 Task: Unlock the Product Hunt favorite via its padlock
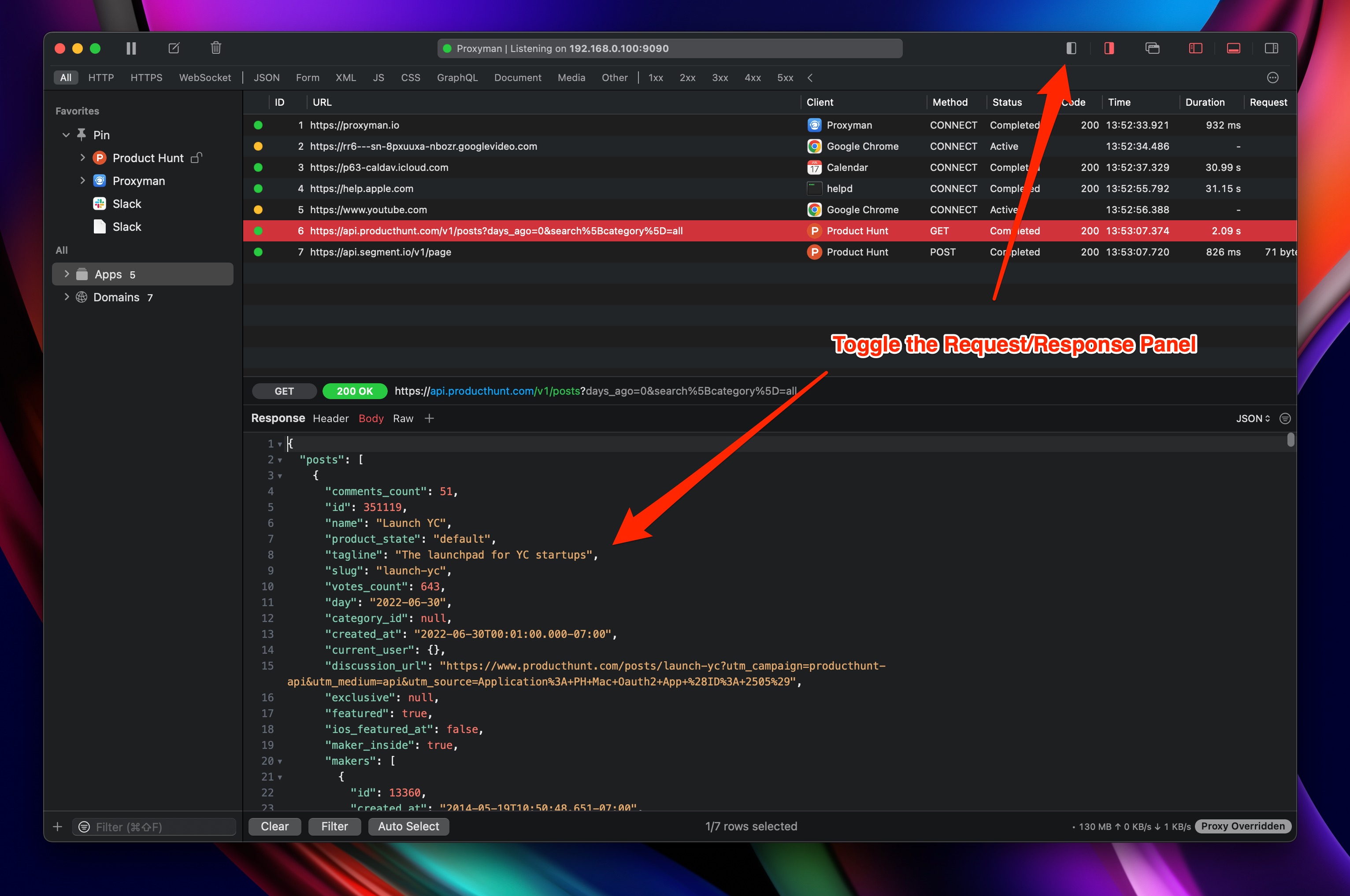(196, 158)
